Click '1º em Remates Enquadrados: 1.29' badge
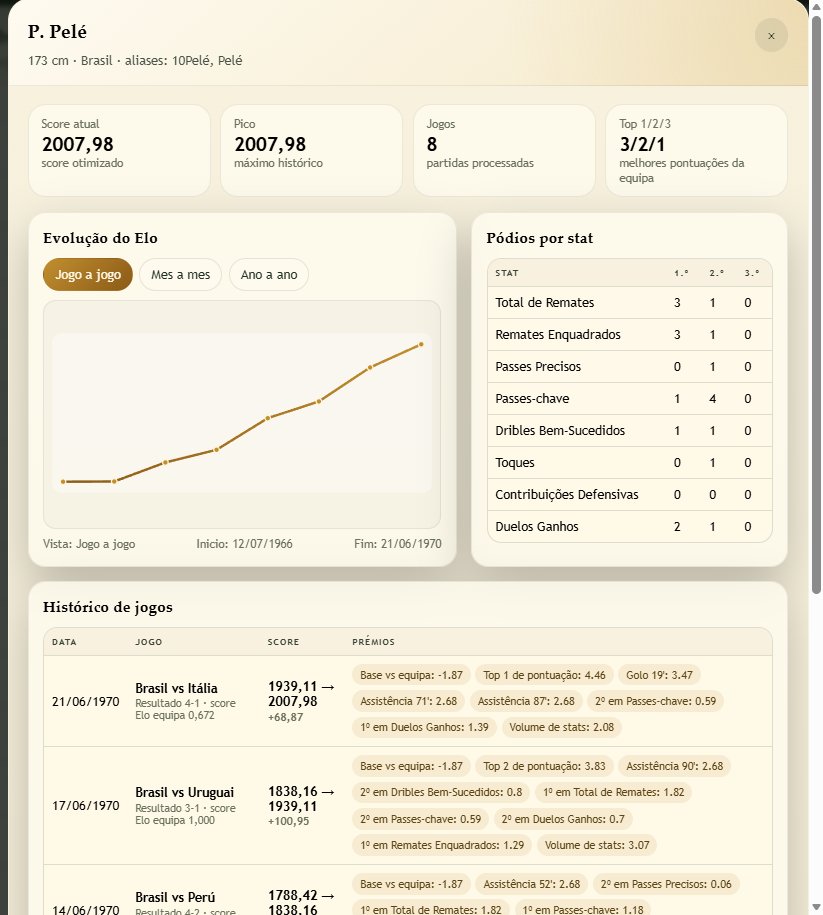 [442, 845]
